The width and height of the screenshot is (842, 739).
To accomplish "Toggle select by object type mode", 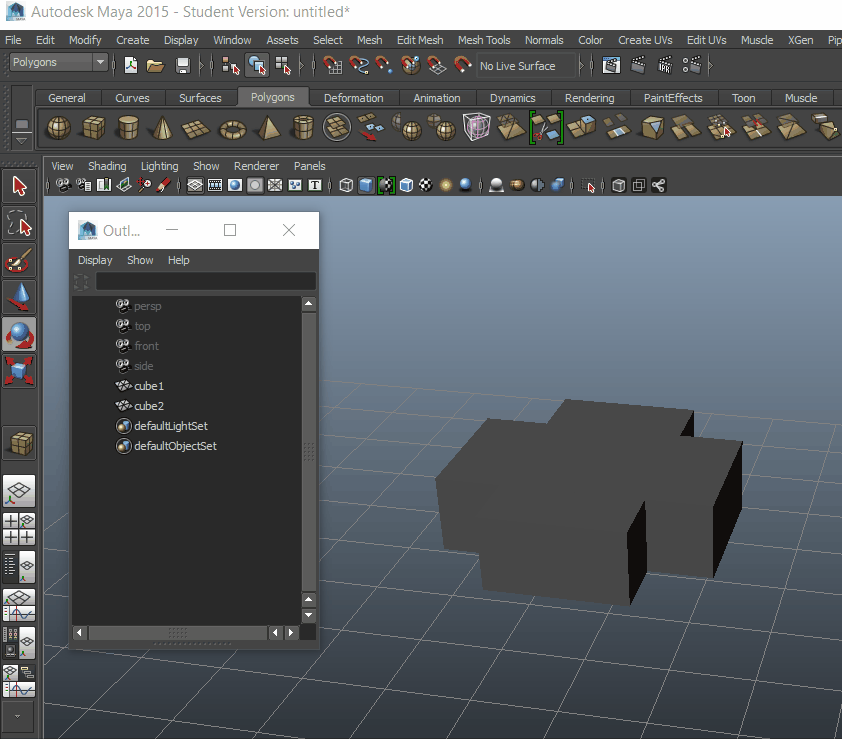I will [257, 66].
